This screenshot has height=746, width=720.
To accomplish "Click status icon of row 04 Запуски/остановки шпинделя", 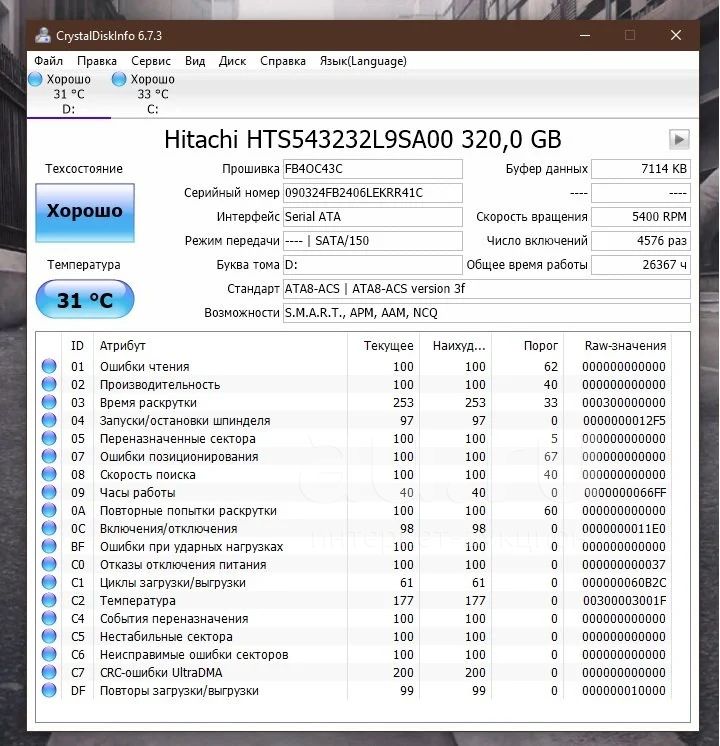I will pyautogui.click(x=49, y=420).
